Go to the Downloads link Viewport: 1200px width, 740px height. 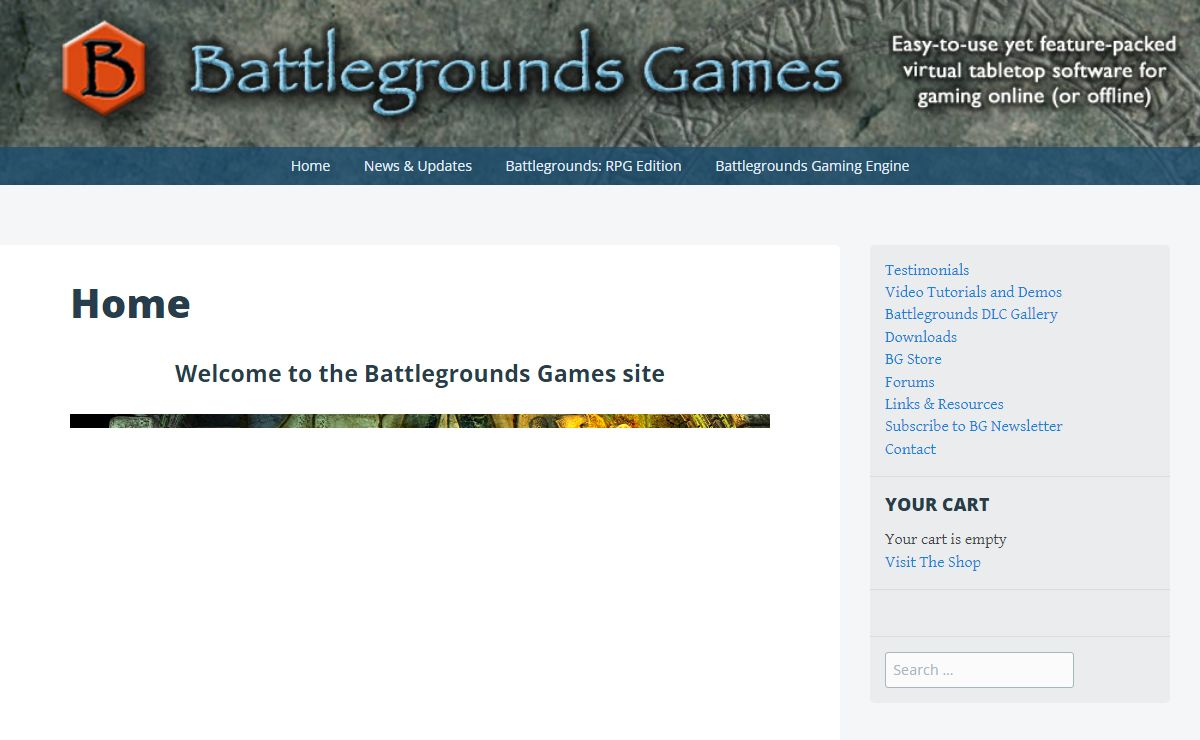[x=921, y=337]
